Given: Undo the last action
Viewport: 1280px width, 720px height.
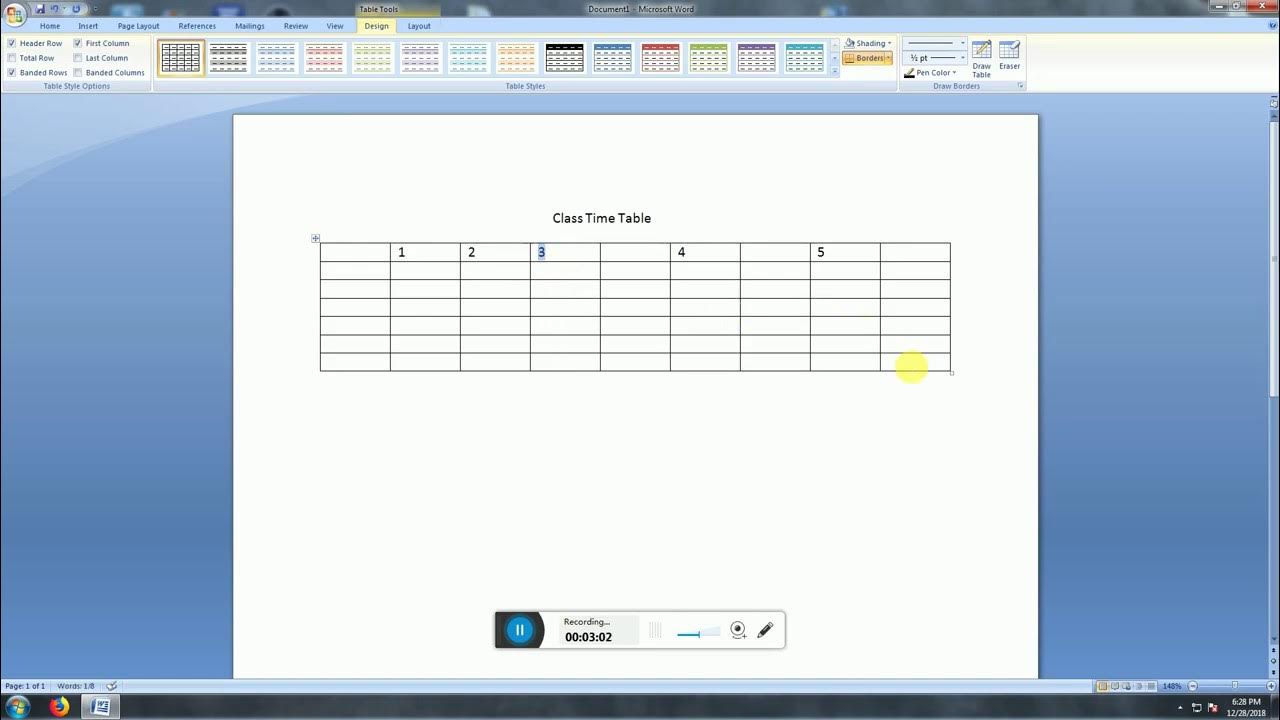Looking at the screenshot, I should 55,8.
